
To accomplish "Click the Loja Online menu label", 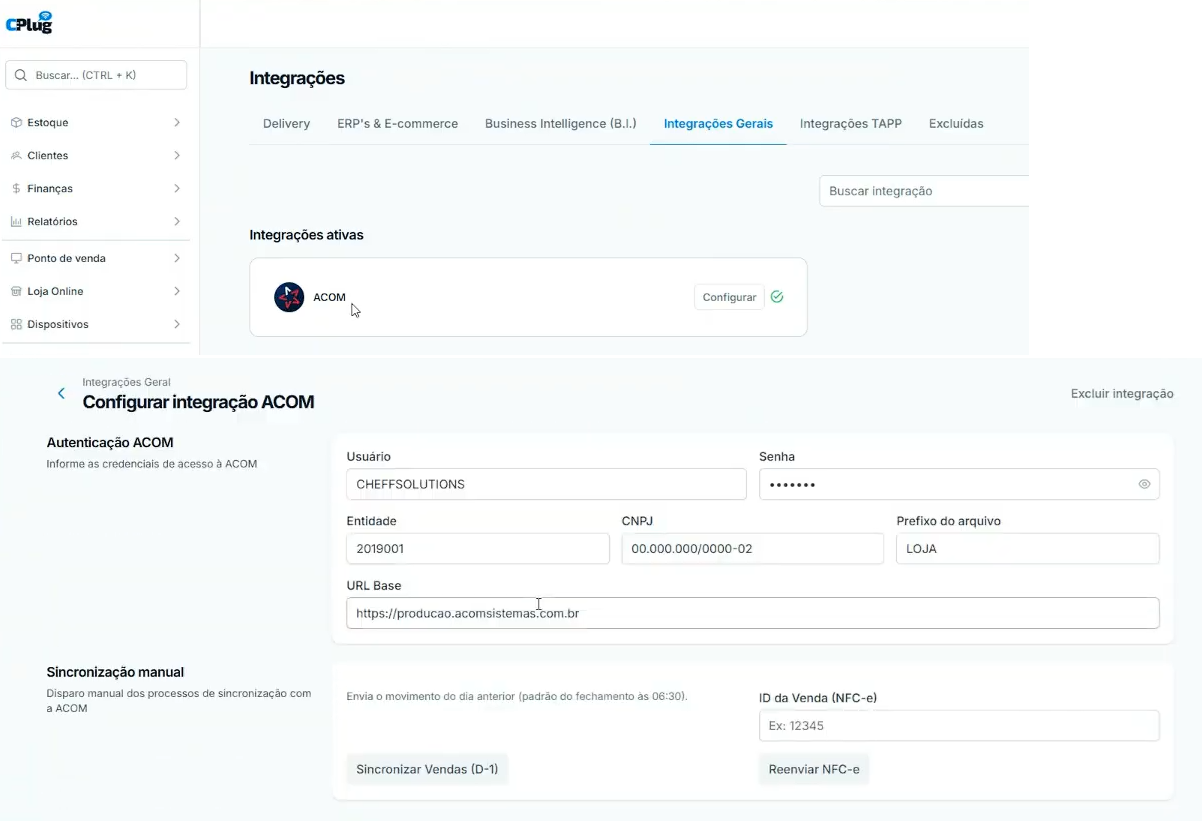I will pos(55,292).
